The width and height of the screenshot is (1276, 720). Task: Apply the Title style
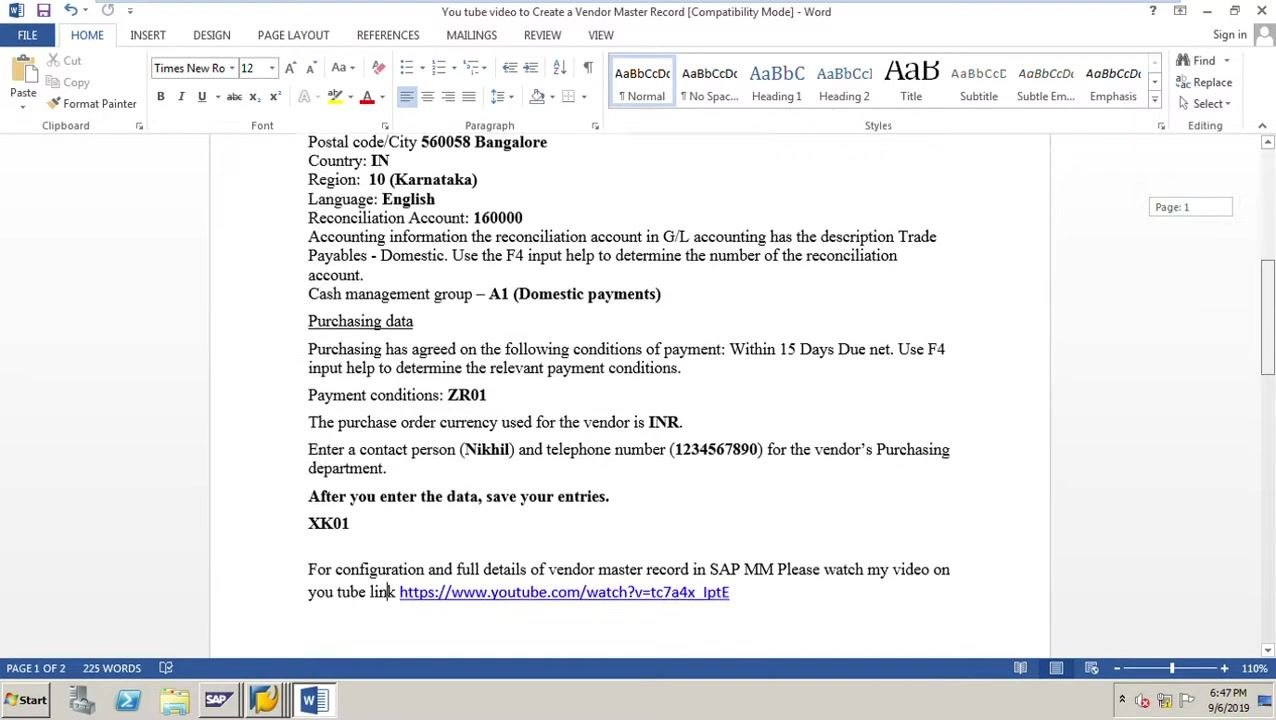911,82
